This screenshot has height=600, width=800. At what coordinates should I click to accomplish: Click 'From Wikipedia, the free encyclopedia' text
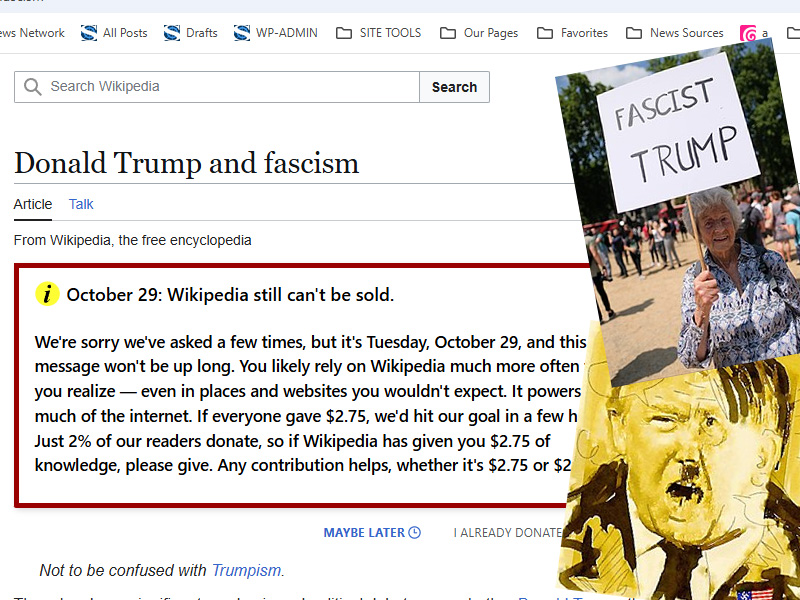tap(133, 240)
